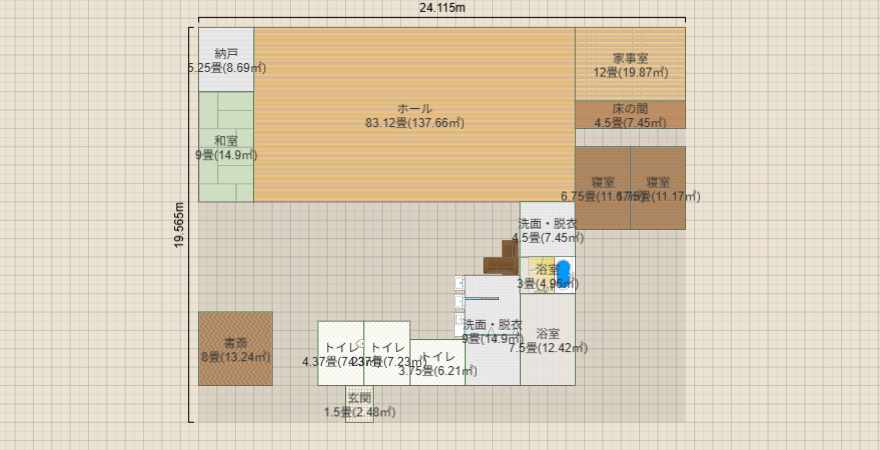Select the トイレ 3.75畳 room

point(438,362)
